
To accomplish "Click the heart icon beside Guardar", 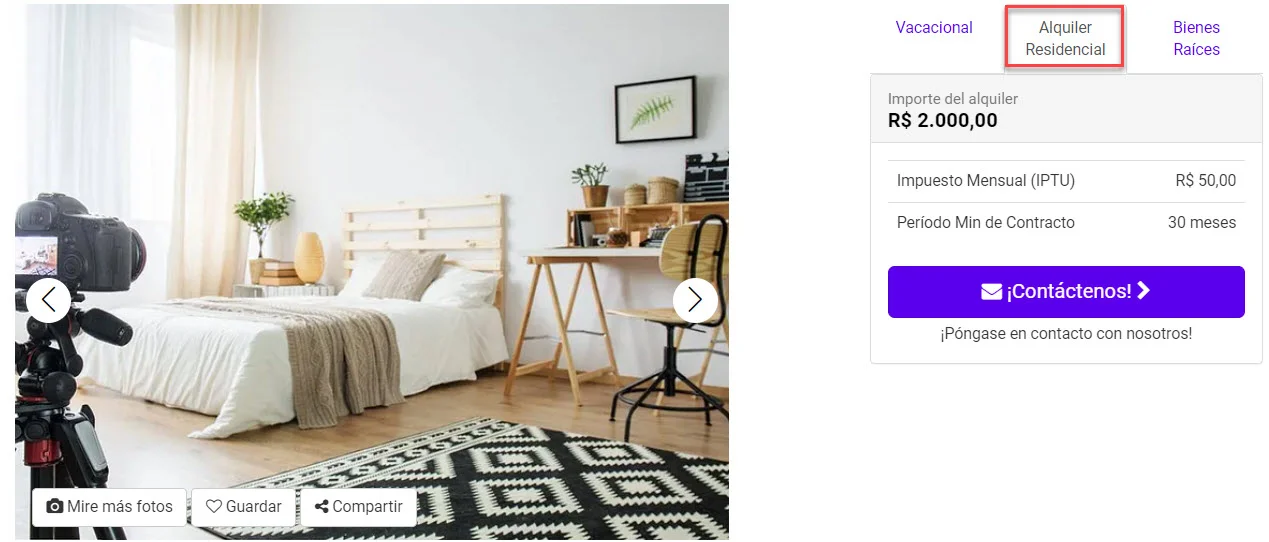I will pos(213,506).
